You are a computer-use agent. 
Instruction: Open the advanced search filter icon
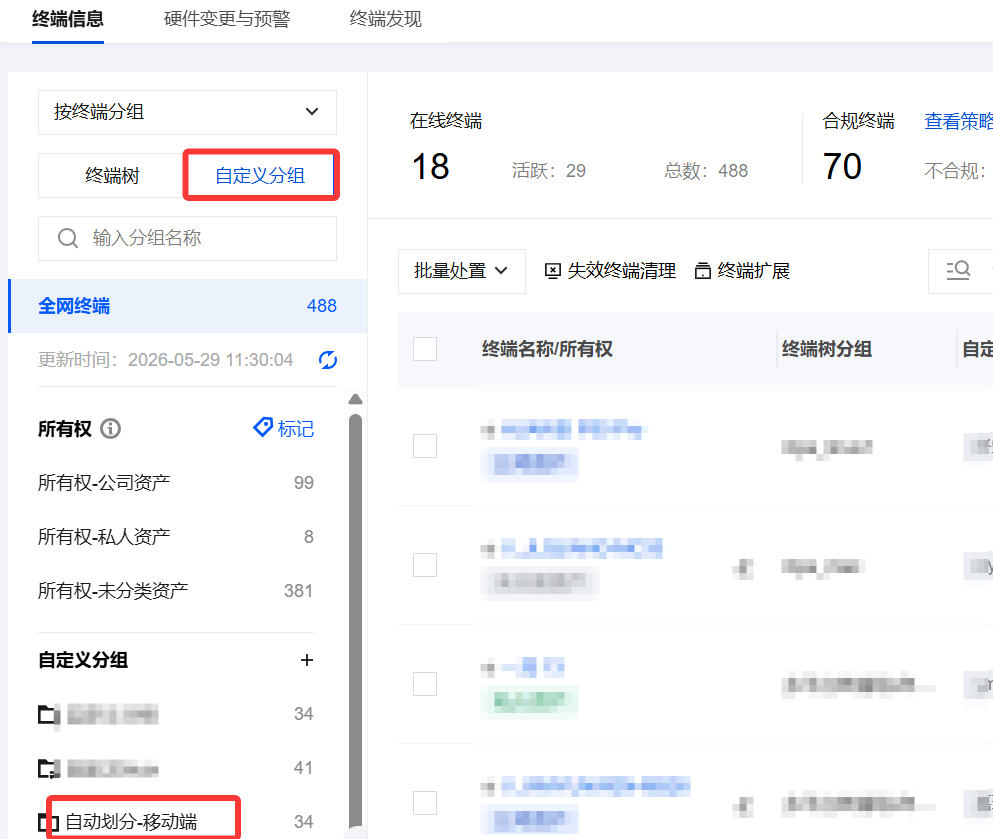click(958, 270)
